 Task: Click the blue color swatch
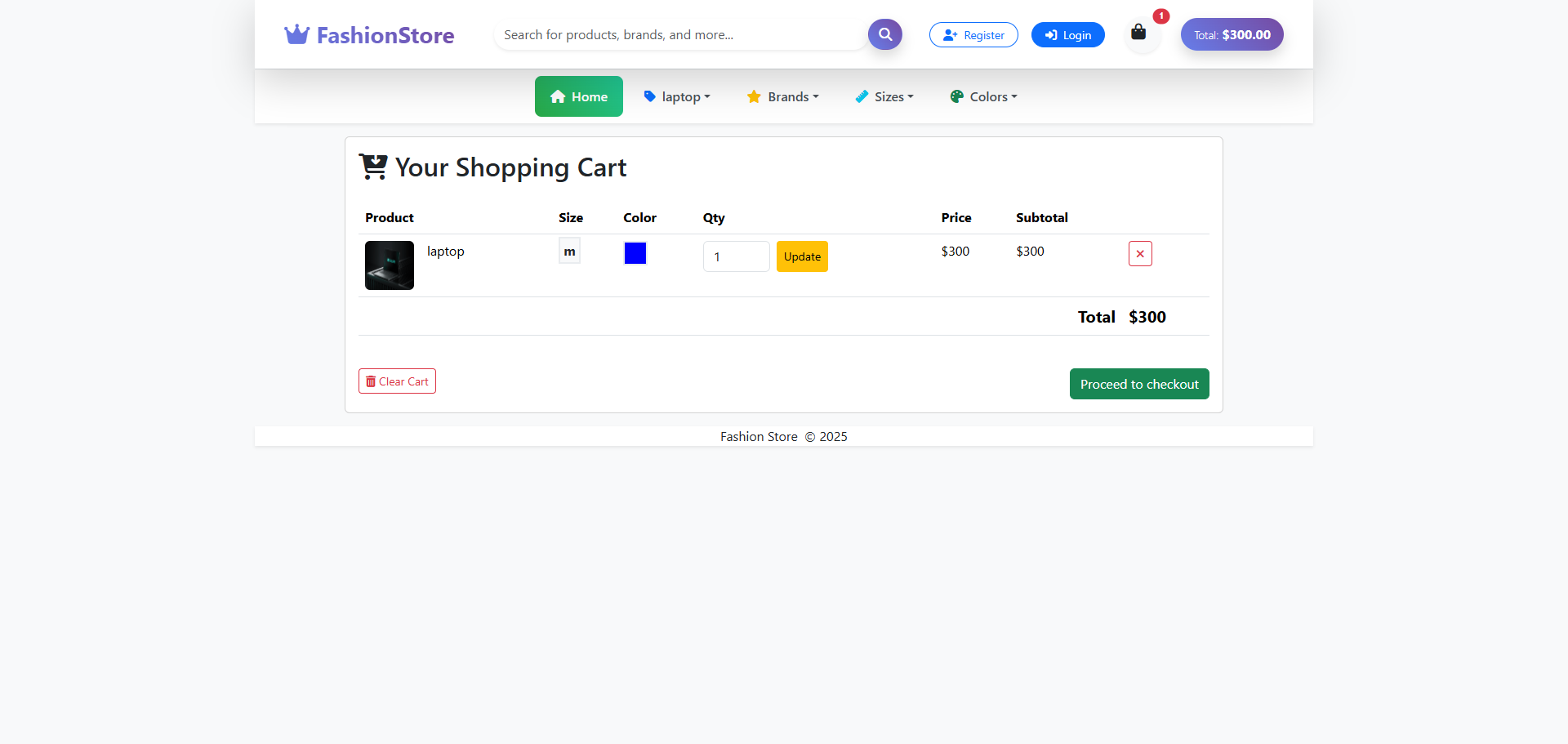(x=635, y=253)
